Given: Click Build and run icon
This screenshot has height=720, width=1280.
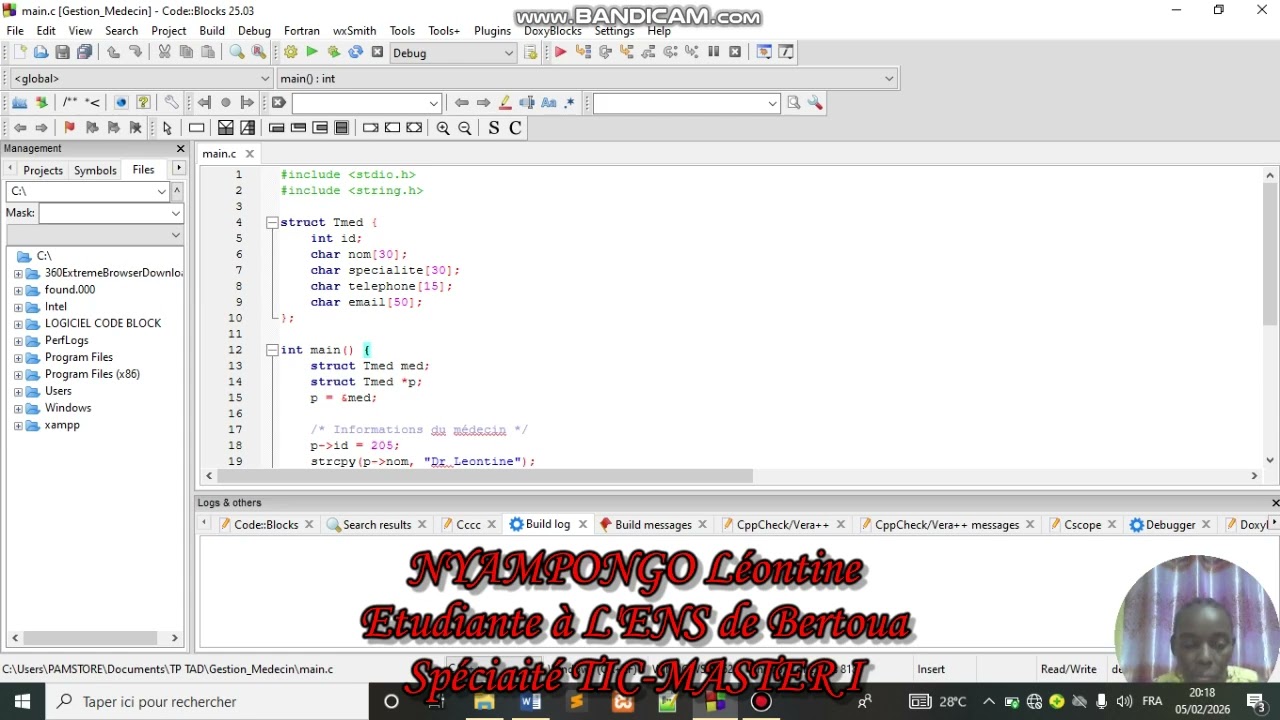Looking at the screenshot, I should pyautogui.click(x=333, y=52).
